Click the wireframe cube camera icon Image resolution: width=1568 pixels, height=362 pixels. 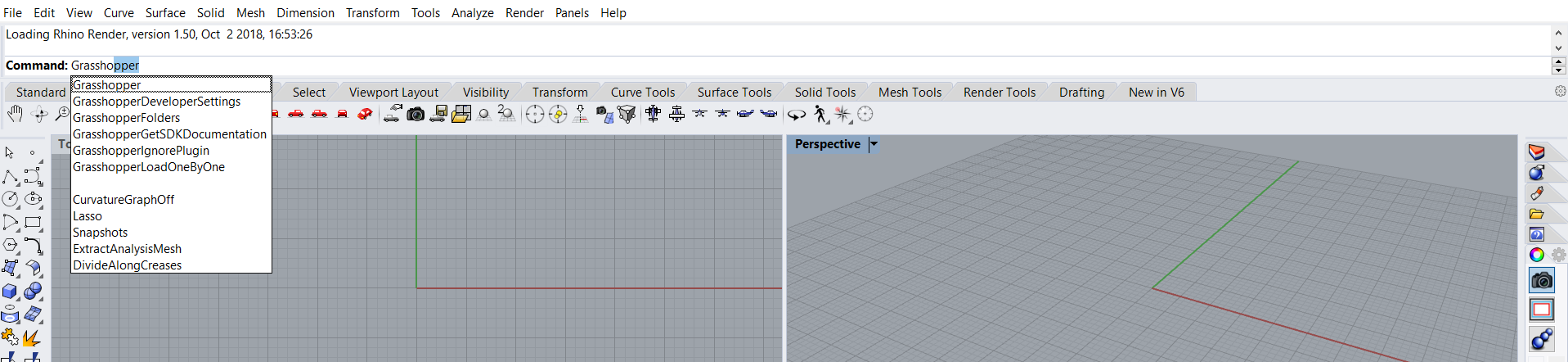(627, 115)
